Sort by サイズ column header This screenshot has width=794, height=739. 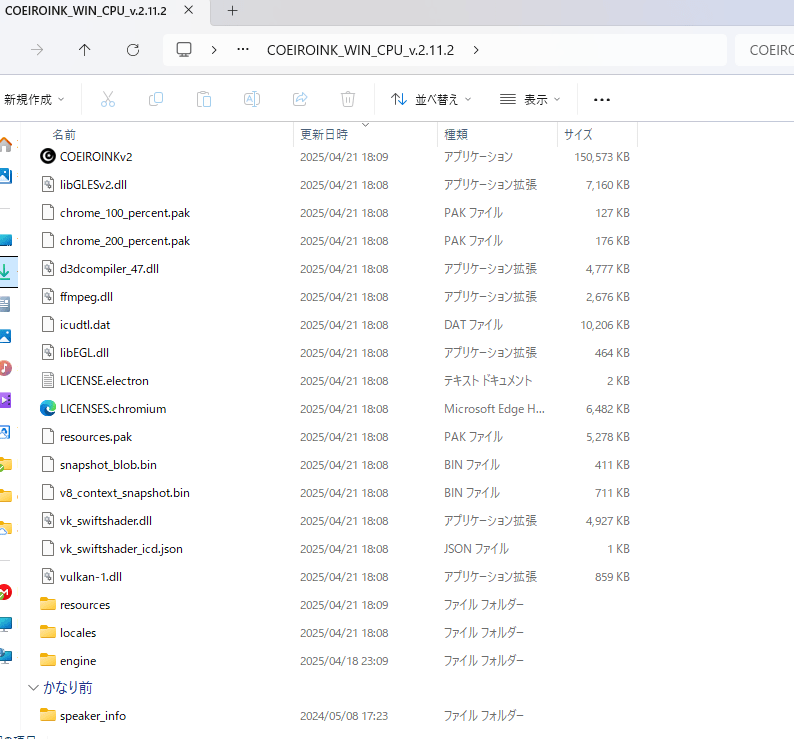coord(578,135)
